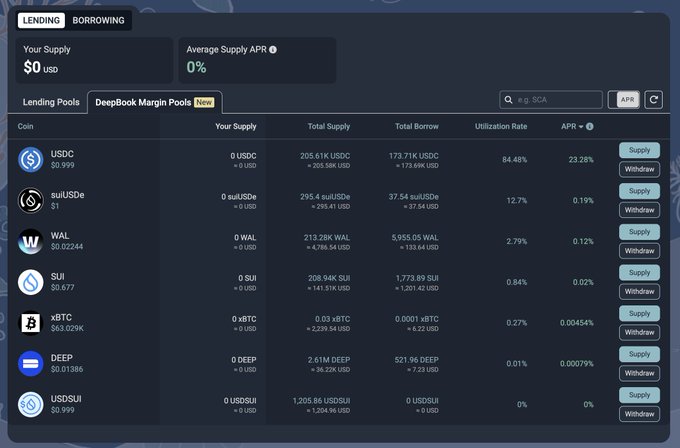Supply to the suiUSDe pool
680x448 pixels.
[639, 191]
